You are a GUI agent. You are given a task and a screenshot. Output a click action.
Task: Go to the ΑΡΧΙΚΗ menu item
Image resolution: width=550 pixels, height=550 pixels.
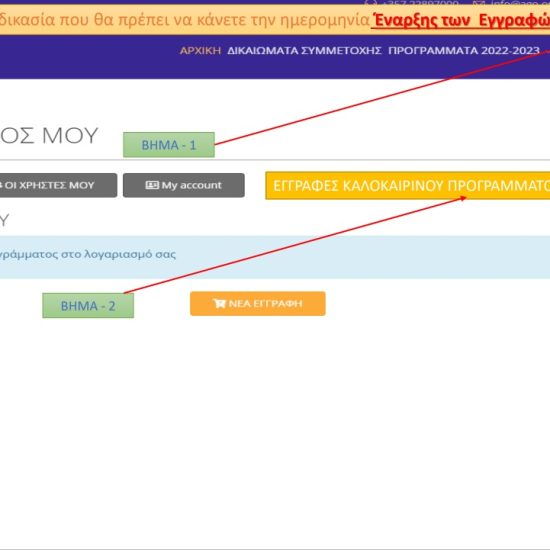[x=200, y=51]
